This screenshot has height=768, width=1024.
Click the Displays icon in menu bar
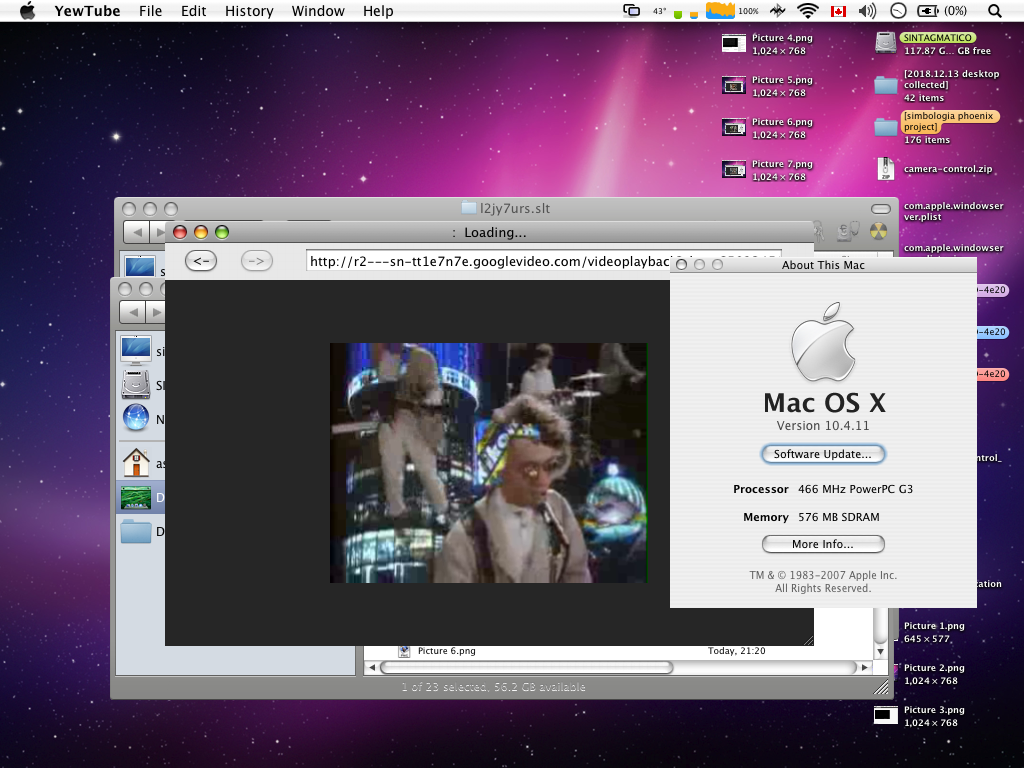632,10
